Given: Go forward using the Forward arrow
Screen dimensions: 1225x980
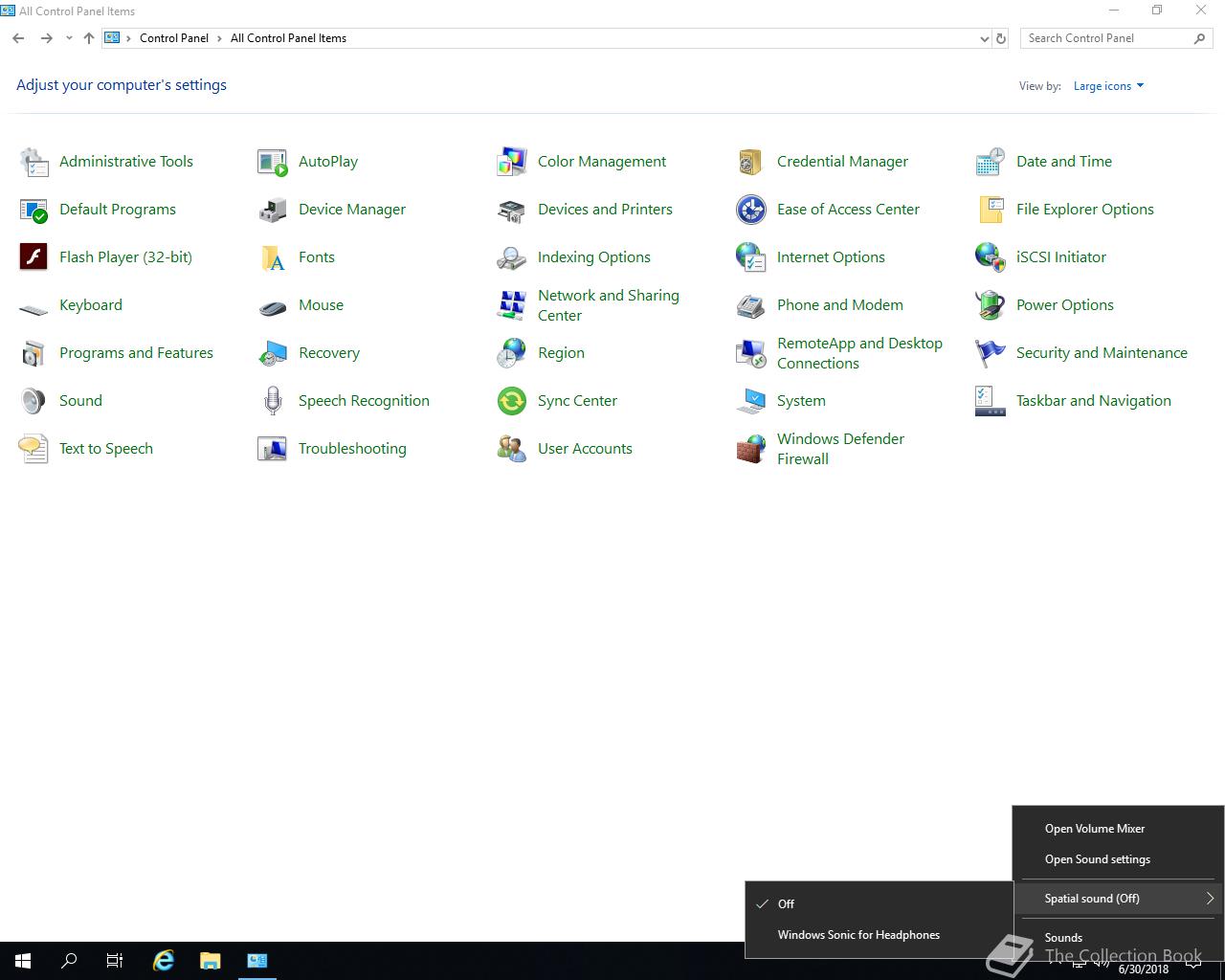Looking at the screenshot, I should pos(46,38).
